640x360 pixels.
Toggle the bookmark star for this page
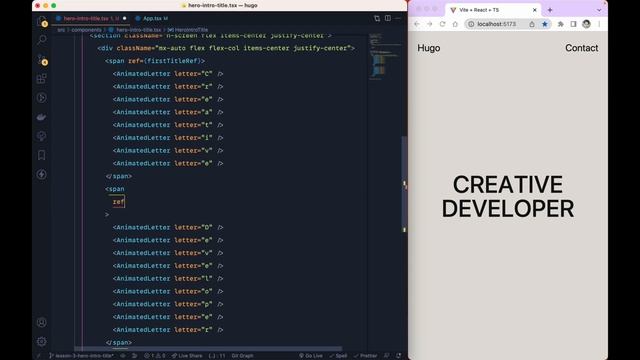[545, 24]
